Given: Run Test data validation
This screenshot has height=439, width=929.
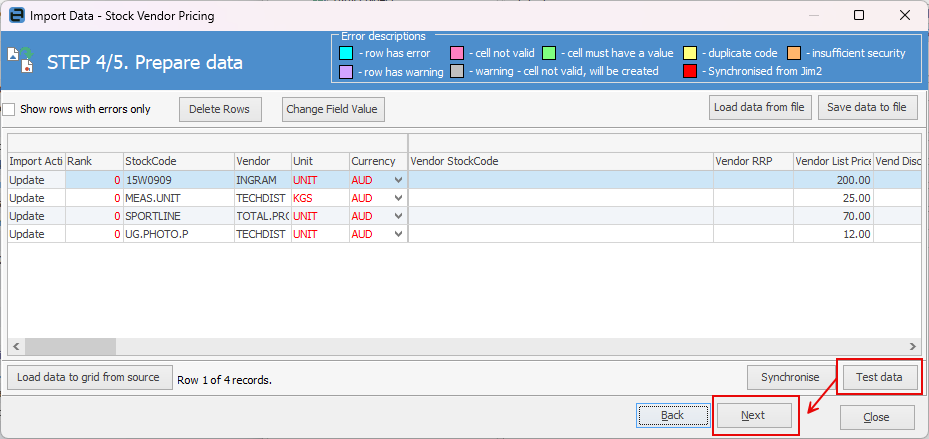Looking at the screenshot, I should click(x=879, y=377).
